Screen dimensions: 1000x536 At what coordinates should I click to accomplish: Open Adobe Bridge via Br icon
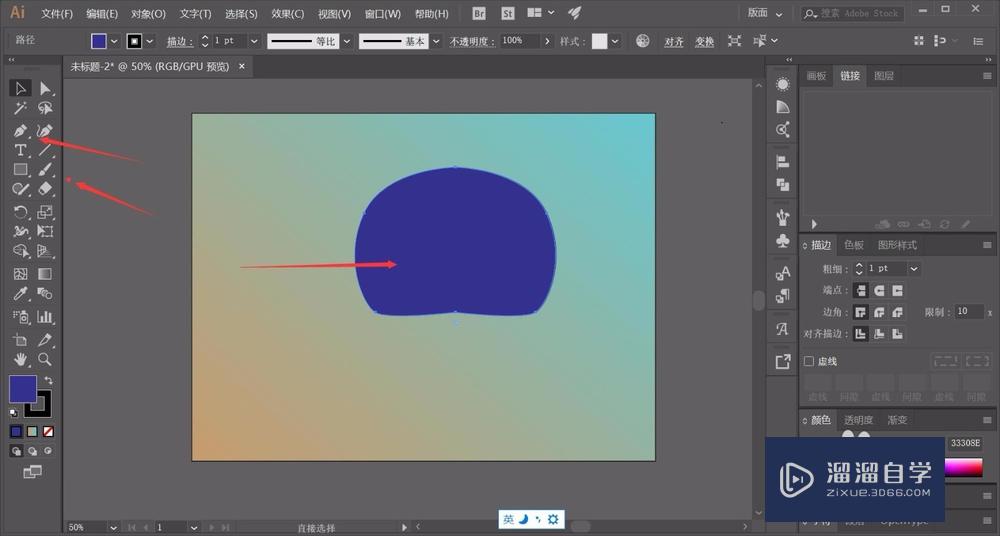tap(479, 13)
